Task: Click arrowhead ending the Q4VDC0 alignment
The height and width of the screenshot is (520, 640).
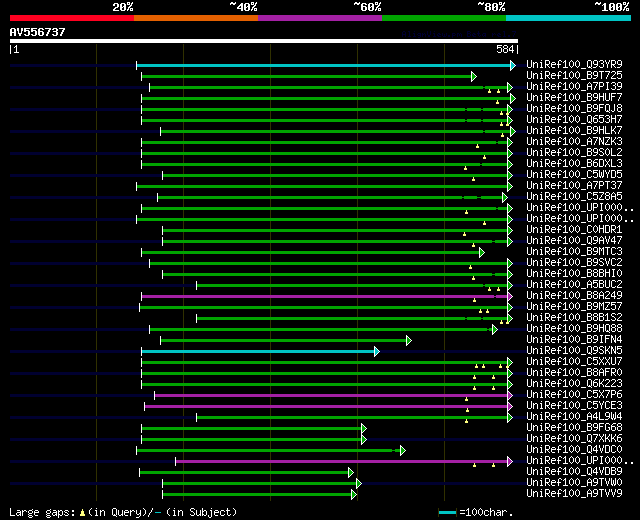Action: [x=403, y=451]
